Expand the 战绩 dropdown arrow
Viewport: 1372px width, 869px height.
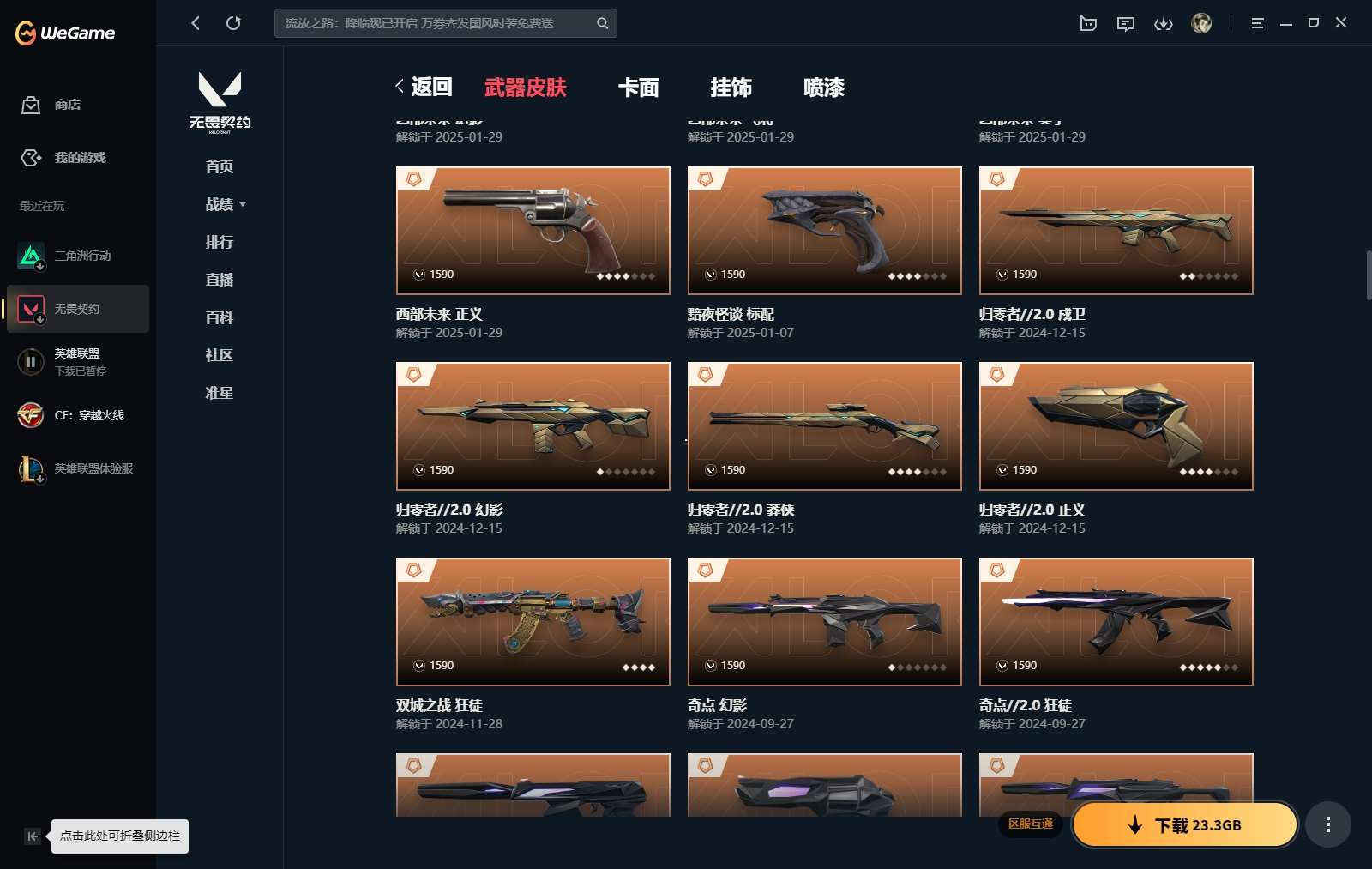pos(243,204)
